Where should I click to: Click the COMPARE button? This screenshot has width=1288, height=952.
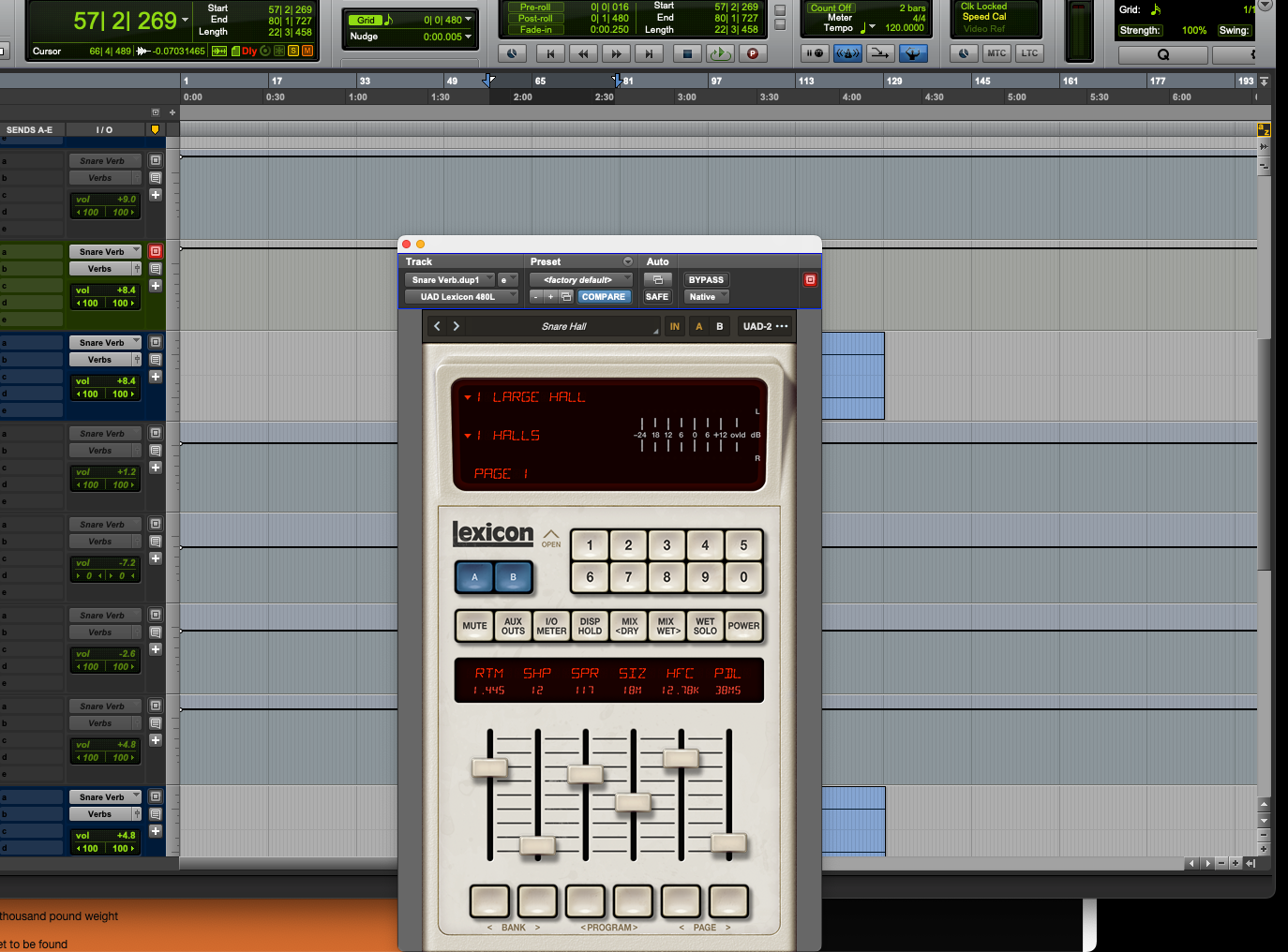coord(603,297)
